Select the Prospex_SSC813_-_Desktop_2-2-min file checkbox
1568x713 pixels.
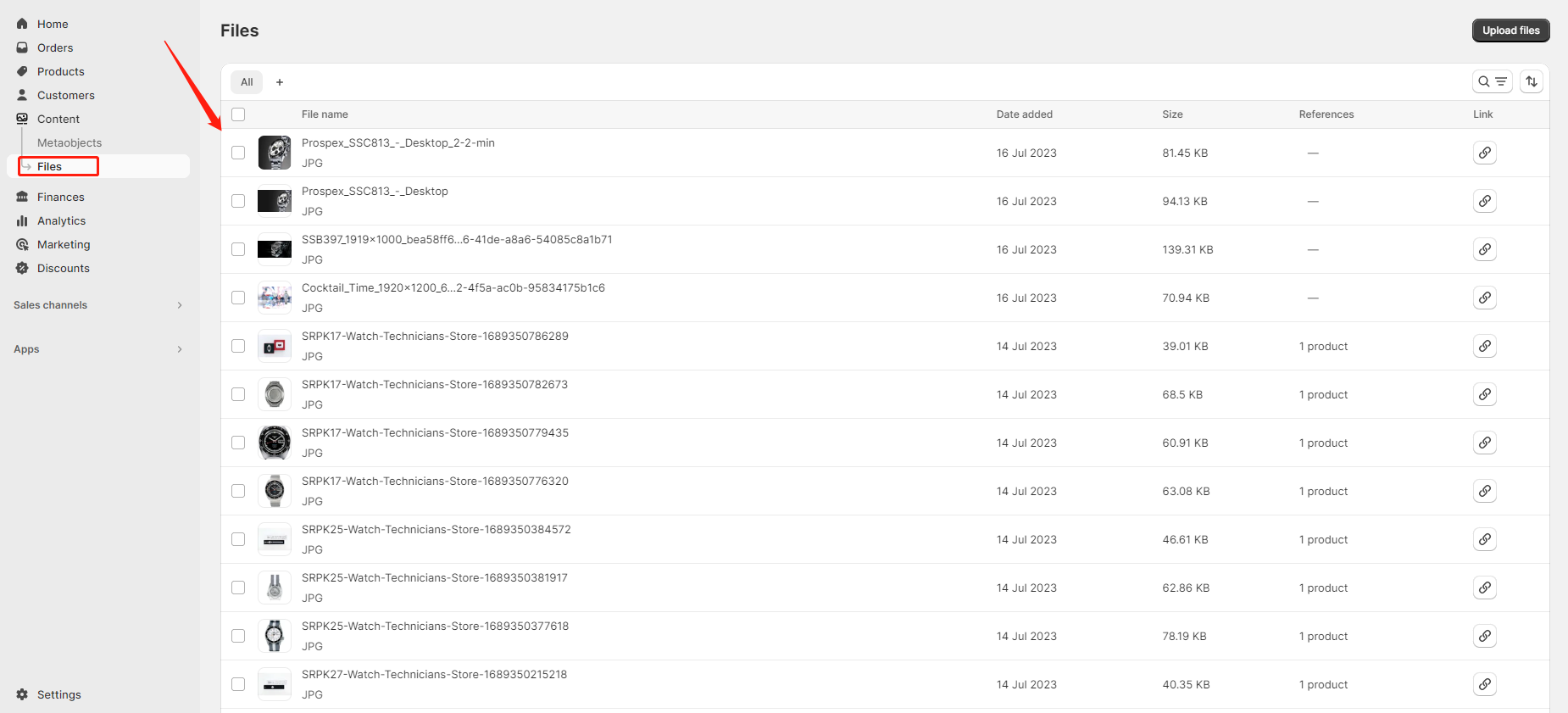238,153
